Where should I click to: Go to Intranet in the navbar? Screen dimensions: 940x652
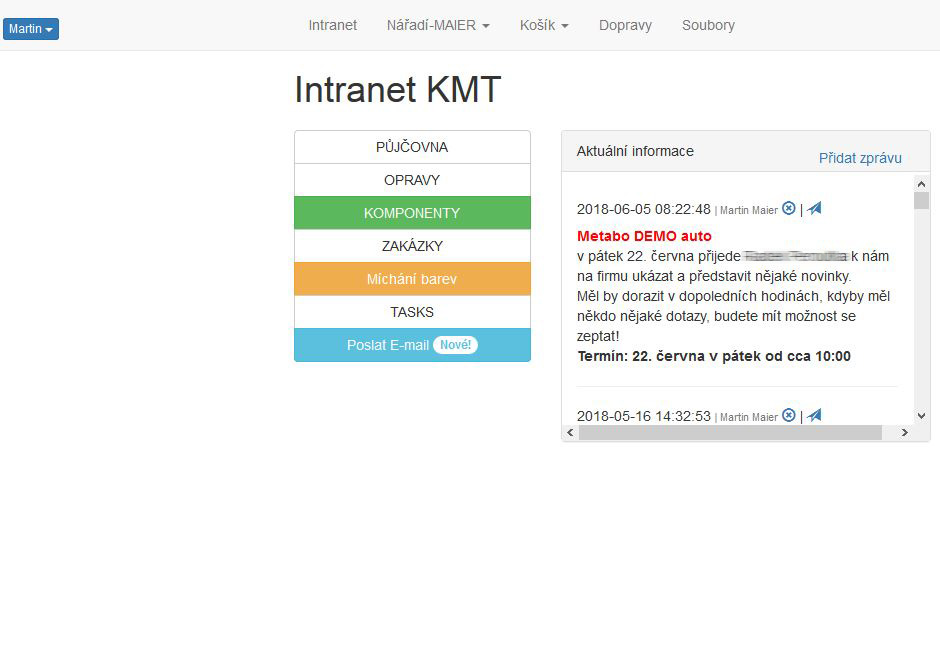tap(332, 25)
